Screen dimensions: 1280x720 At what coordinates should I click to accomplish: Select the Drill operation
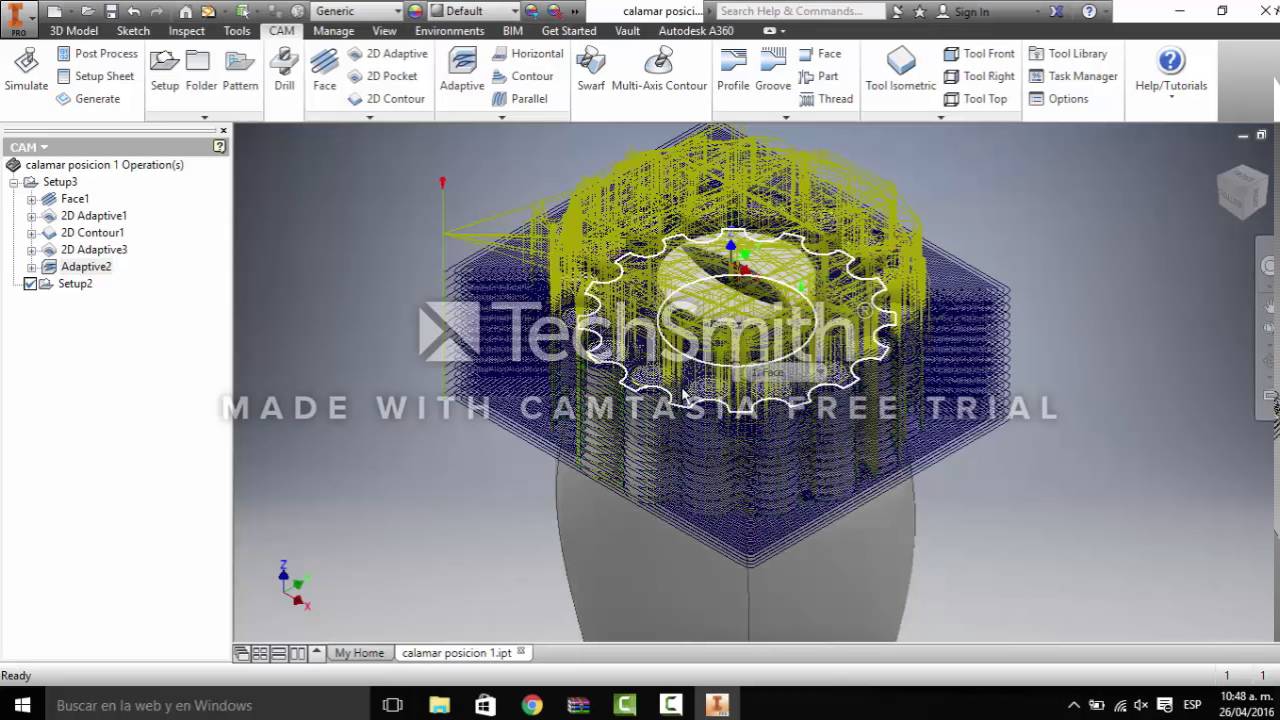point(284,69)
